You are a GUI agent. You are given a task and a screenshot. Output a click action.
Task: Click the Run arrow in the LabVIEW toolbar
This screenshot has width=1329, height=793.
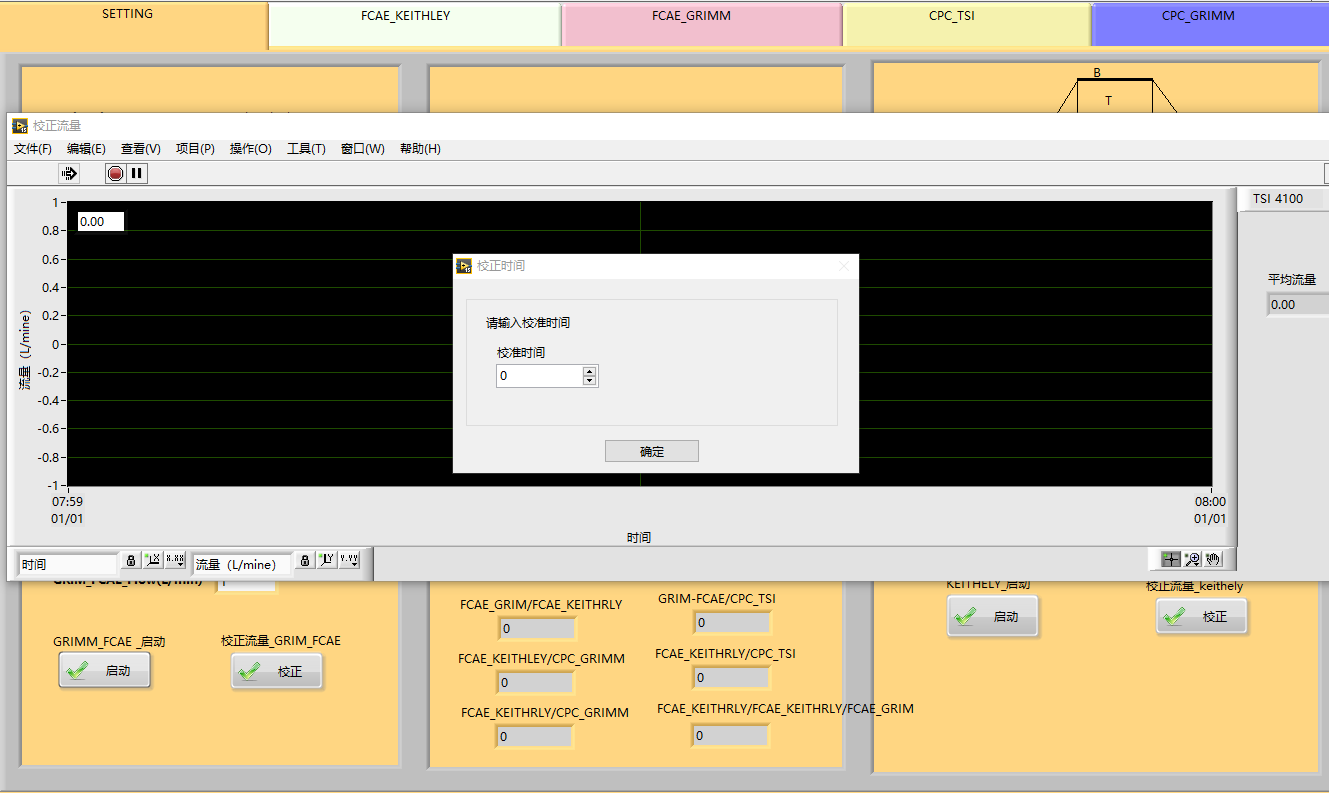coord(69,174)
